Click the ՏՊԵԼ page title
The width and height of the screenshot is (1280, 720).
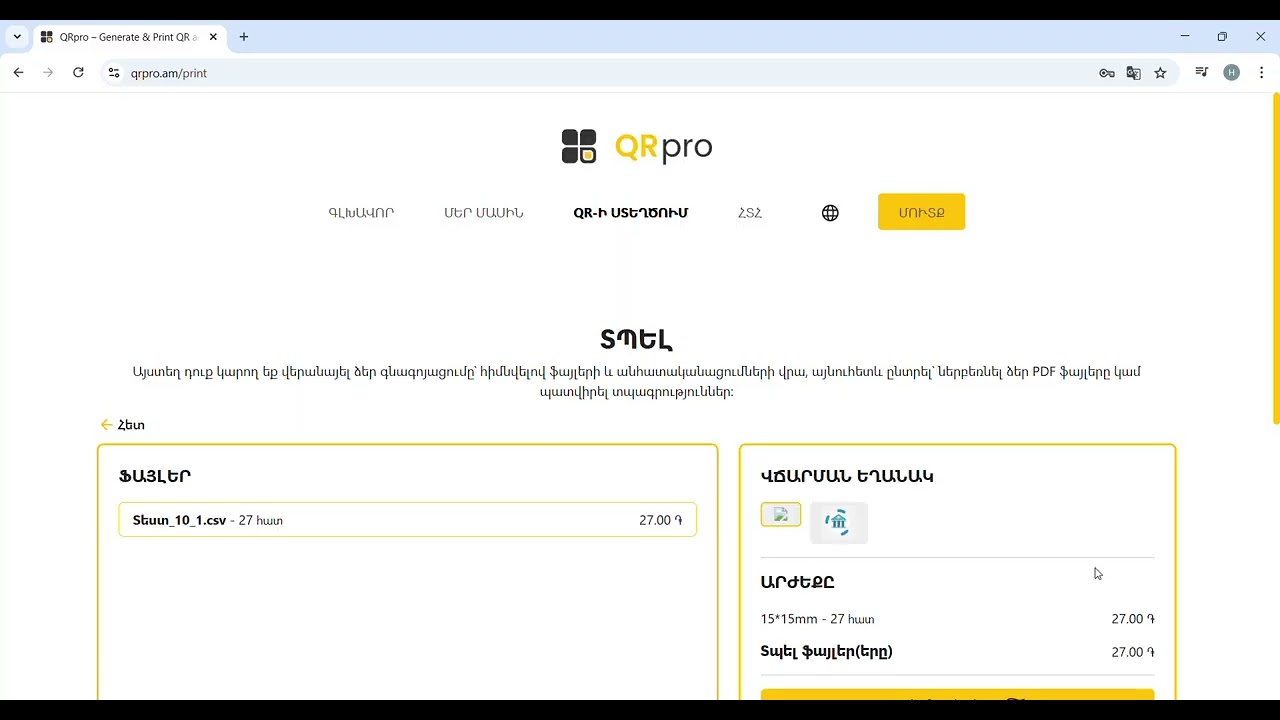click(637, 340)
